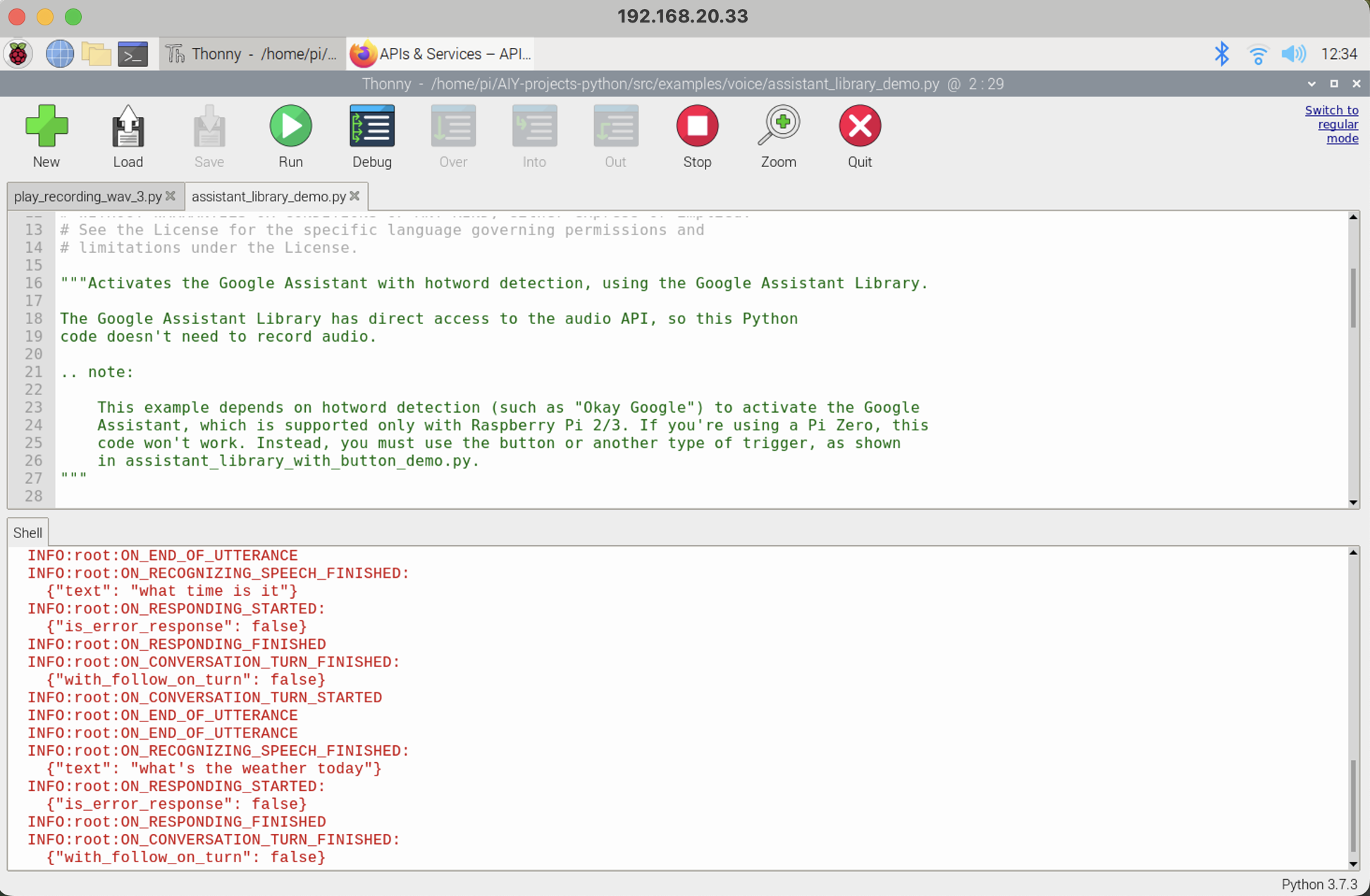Switch to play_recording_wav_3.py tab
1370x896 pixels.
[87, 197]
